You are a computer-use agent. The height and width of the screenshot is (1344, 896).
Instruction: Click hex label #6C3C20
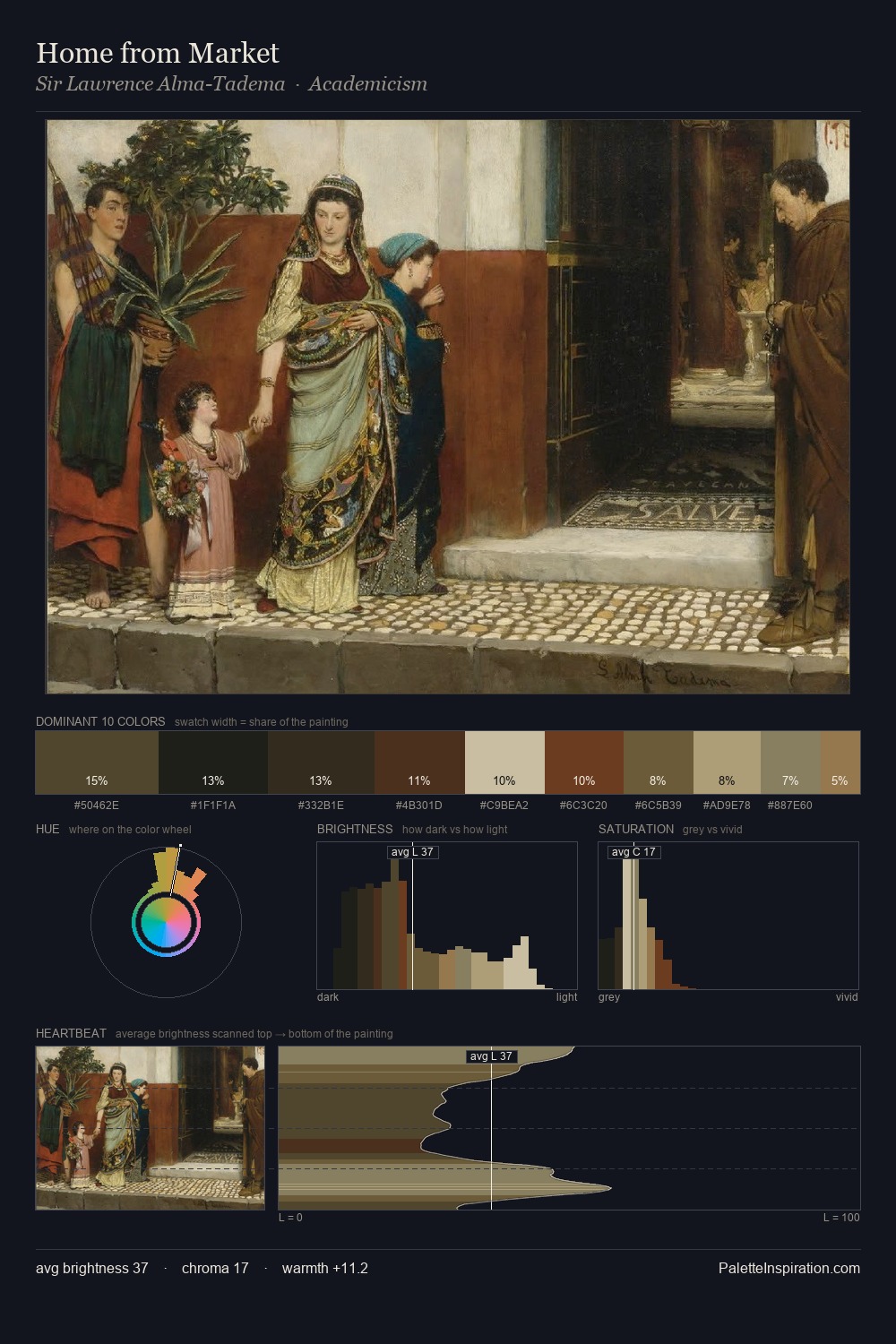[584, 806]
